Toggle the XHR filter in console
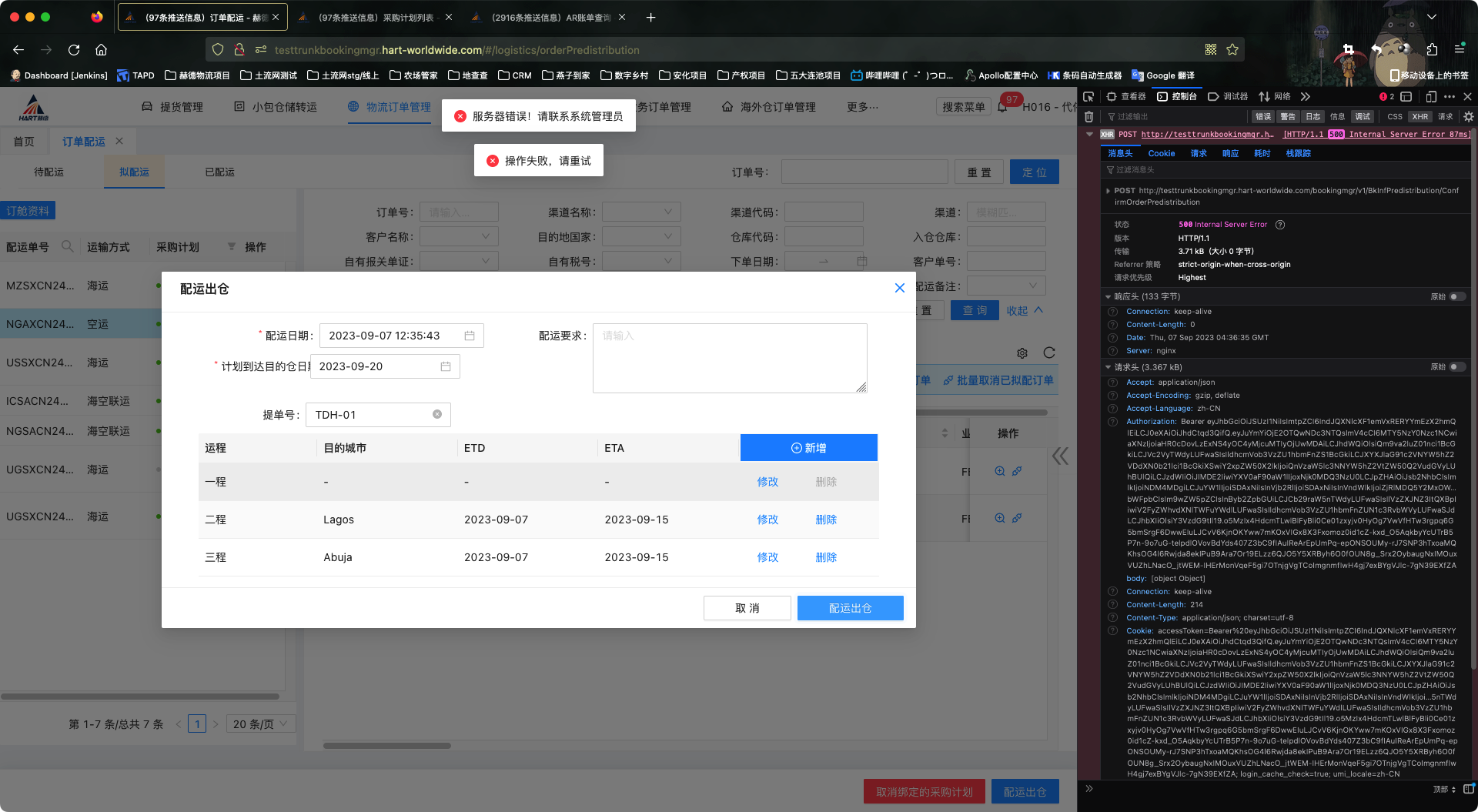The image size is (1478, 812). (x=1419, y=117)
